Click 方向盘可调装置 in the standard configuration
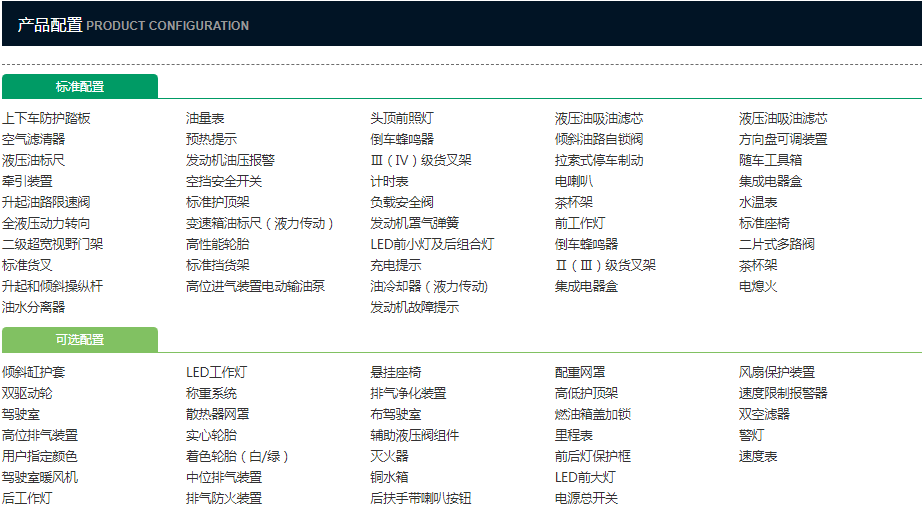Image resolution: width=922 pixels, height=525 pixels. coord(783,139)
